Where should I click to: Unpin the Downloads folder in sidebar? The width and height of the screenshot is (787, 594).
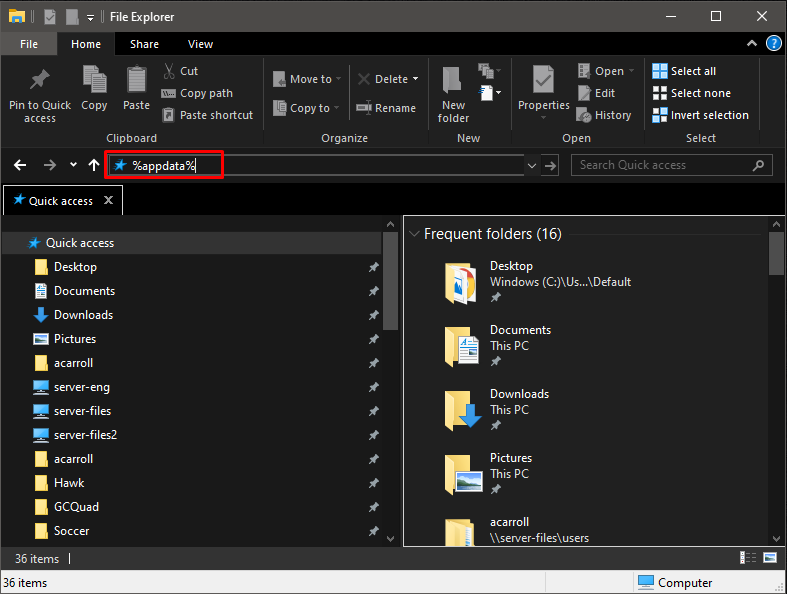[373, 315]
